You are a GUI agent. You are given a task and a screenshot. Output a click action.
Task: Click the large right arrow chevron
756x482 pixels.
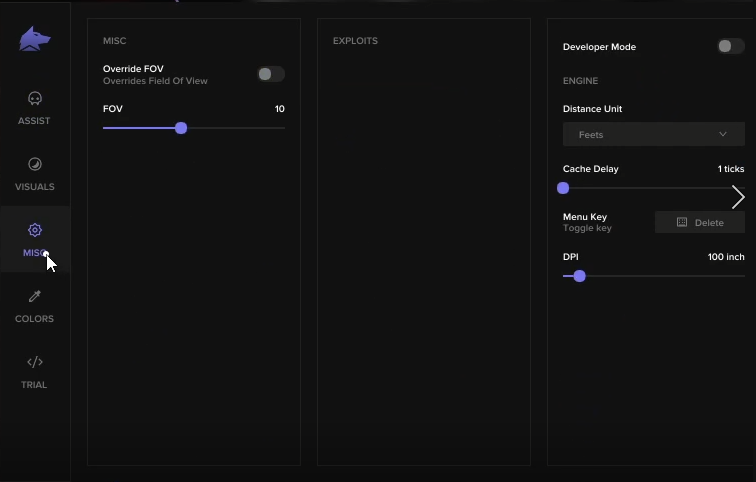[x=738, y=197]
